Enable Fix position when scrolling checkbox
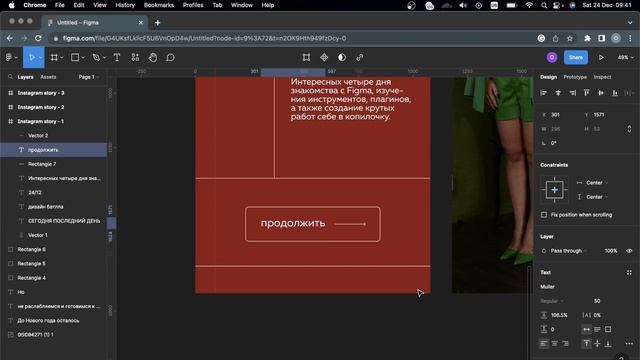 pos(544,215)
